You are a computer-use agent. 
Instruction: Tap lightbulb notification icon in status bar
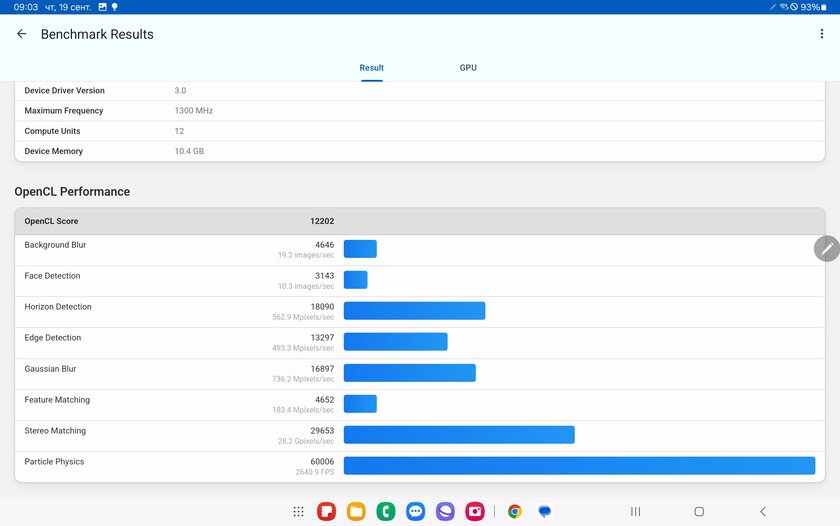tap(114, 7)
